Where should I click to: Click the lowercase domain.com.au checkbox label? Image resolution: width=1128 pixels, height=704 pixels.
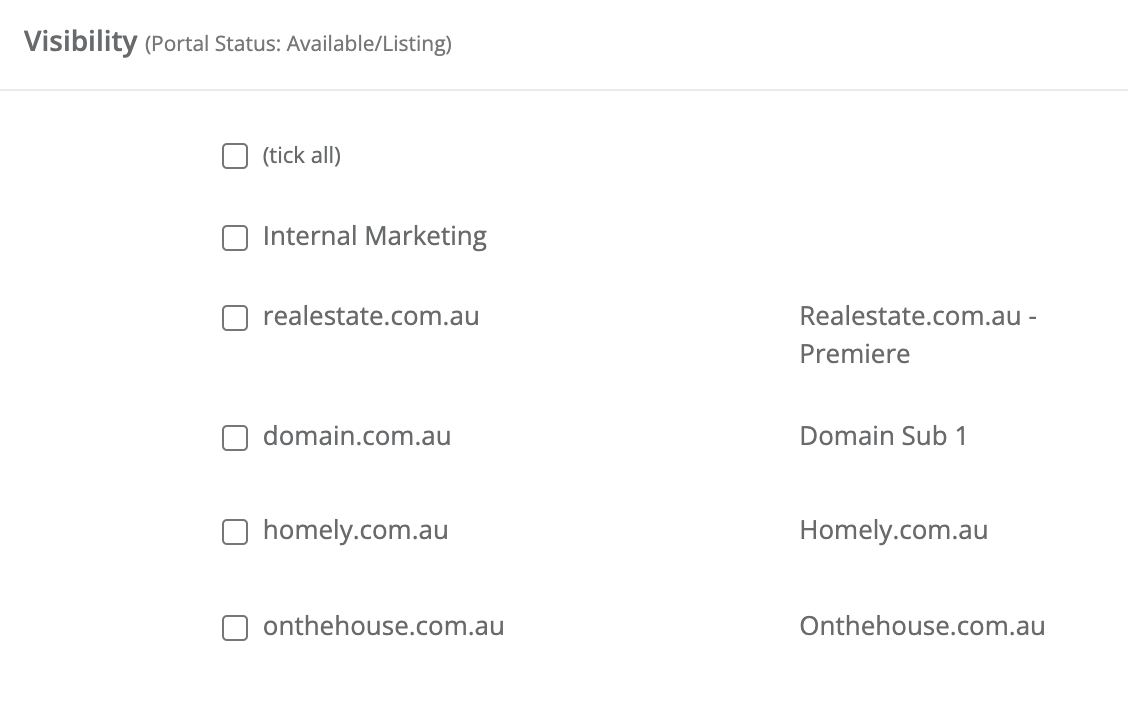click(357, 436)
